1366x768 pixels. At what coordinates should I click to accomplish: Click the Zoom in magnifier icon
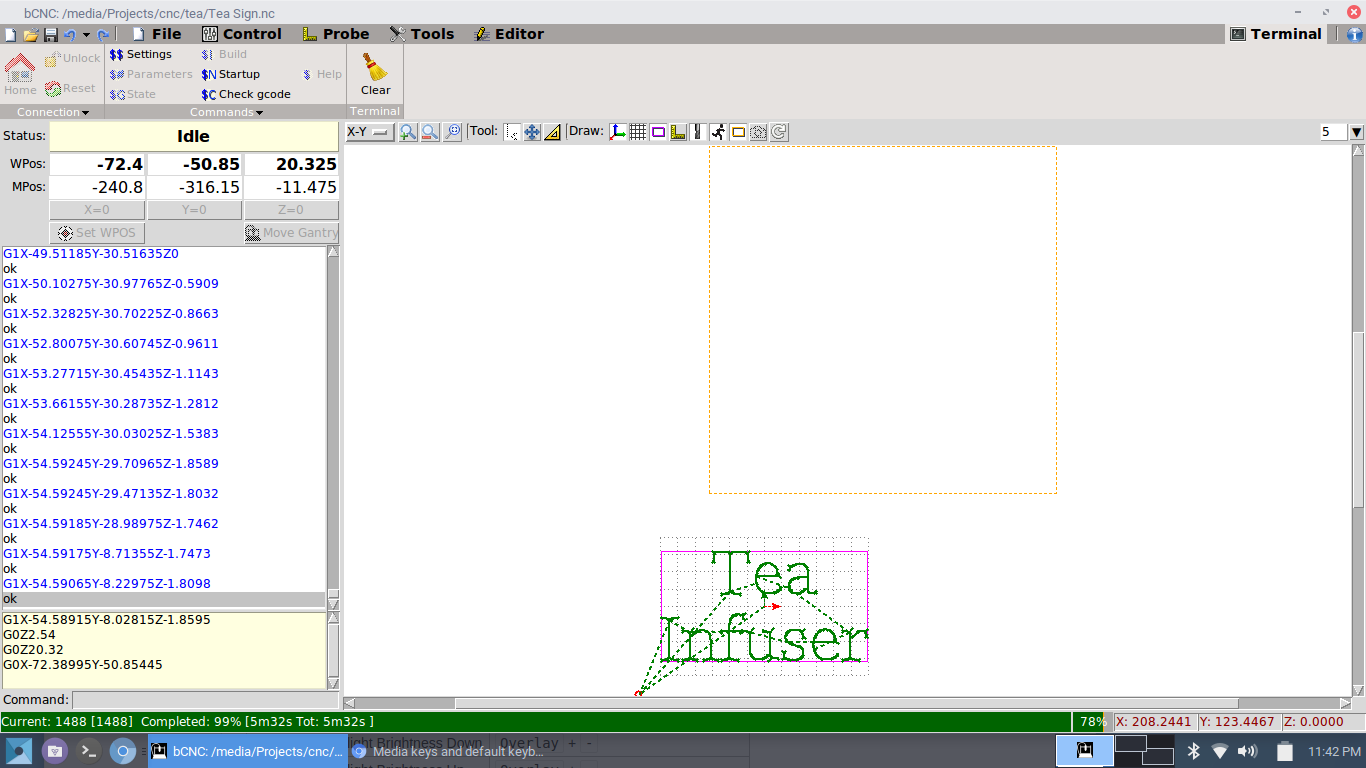408,132
